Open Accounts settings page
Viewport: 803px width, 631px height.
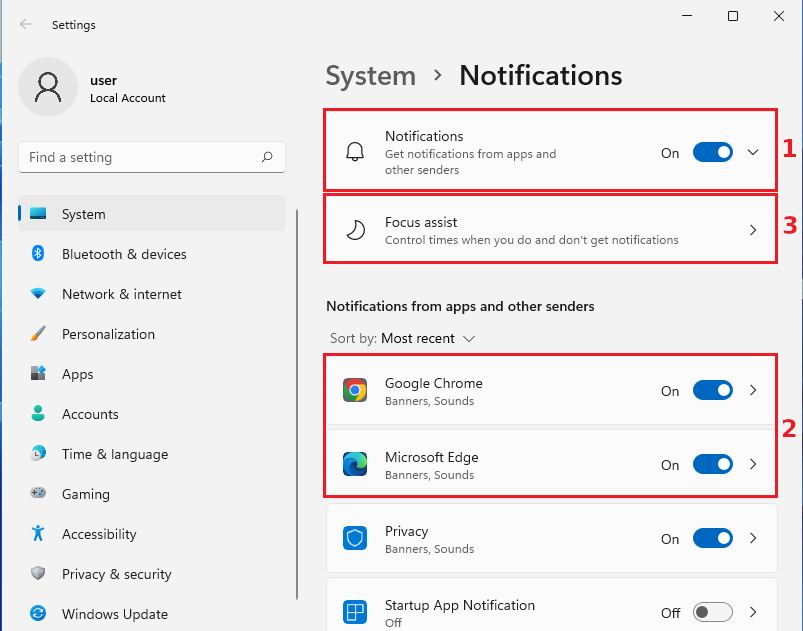tap(152, 413)
